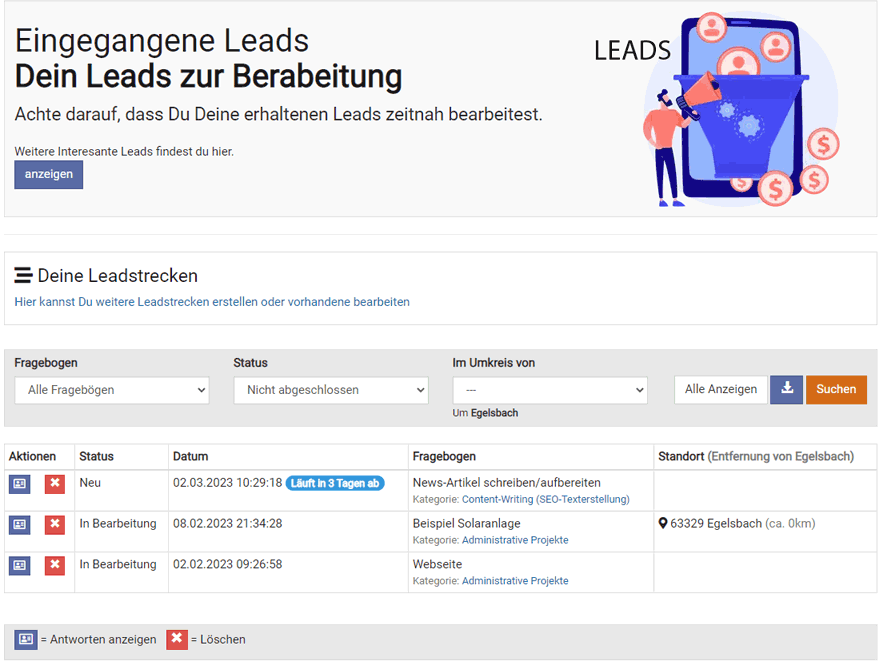Open the Im Umkreis von dropdown
The height and width of the screenshot is (666, 884).
click(550, 390)
